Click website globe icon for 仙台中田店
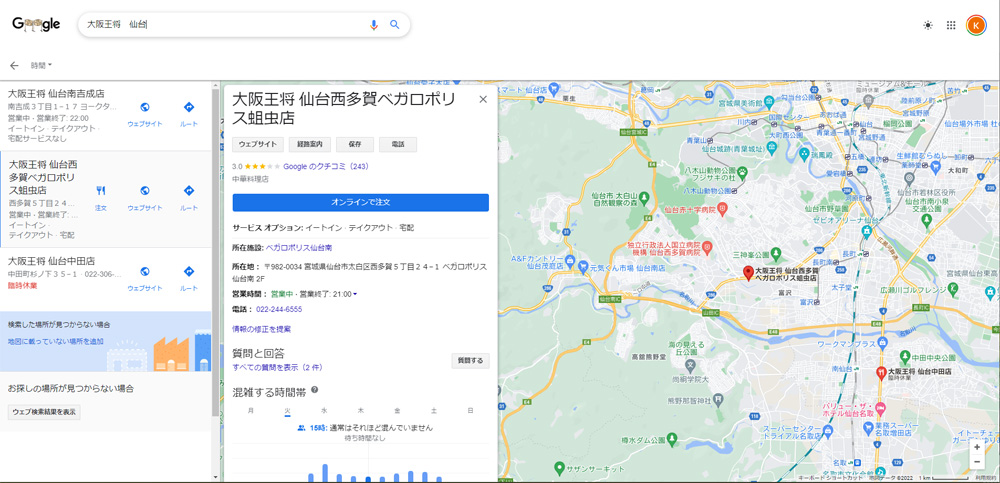Image resolution: width=1000 pixels, height=483 pixels. (x=145, y=271)
